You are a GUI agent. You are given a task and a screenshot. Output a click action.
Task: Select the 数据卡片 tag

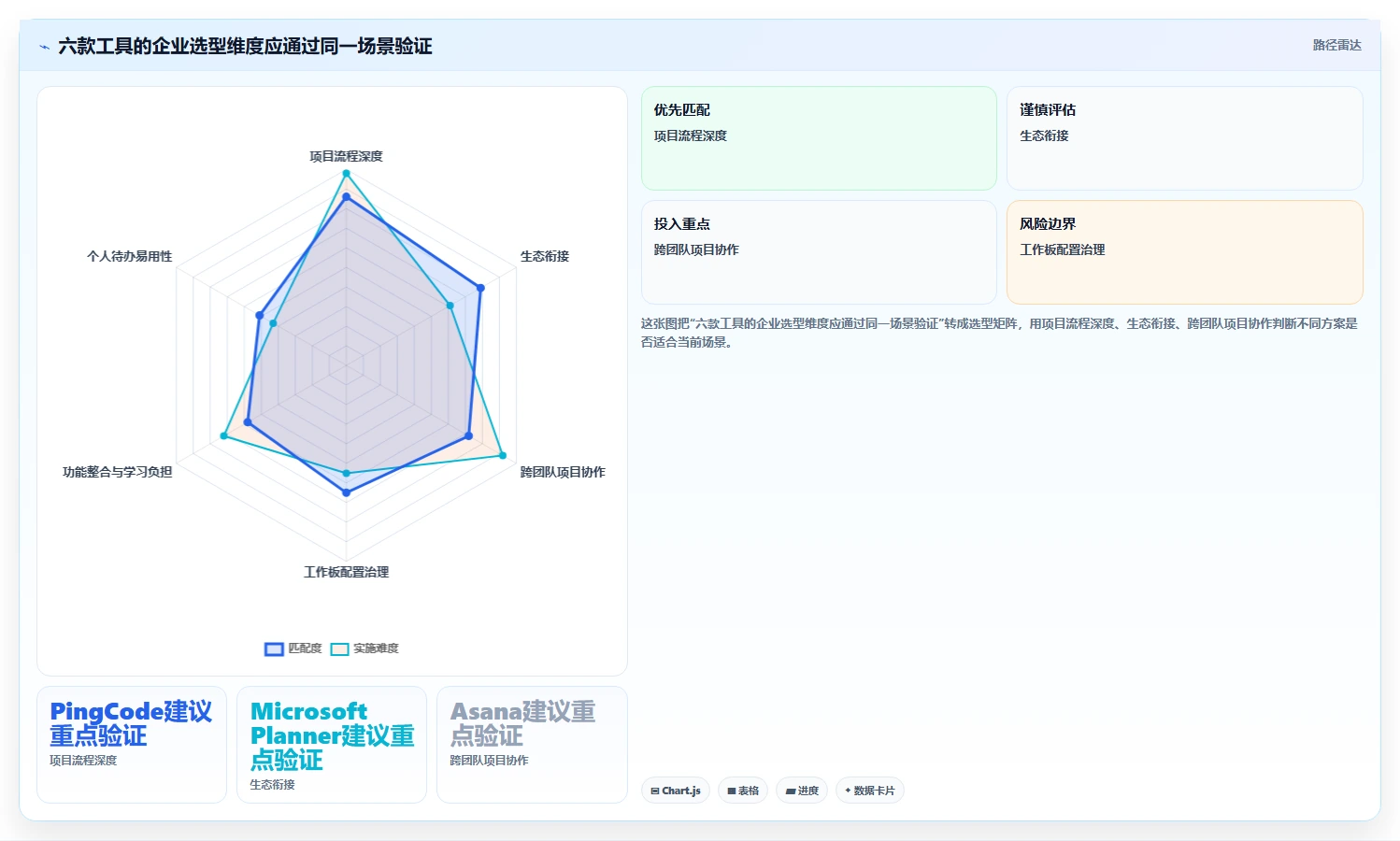click(870, 791)
